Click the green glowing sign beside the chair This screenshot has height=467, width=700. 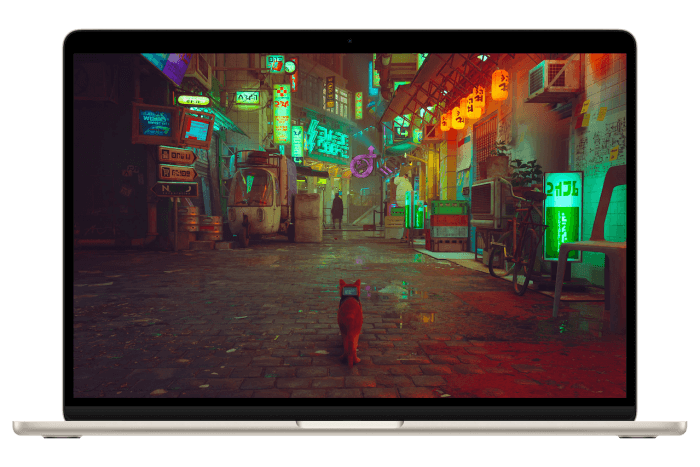(563, 216)
